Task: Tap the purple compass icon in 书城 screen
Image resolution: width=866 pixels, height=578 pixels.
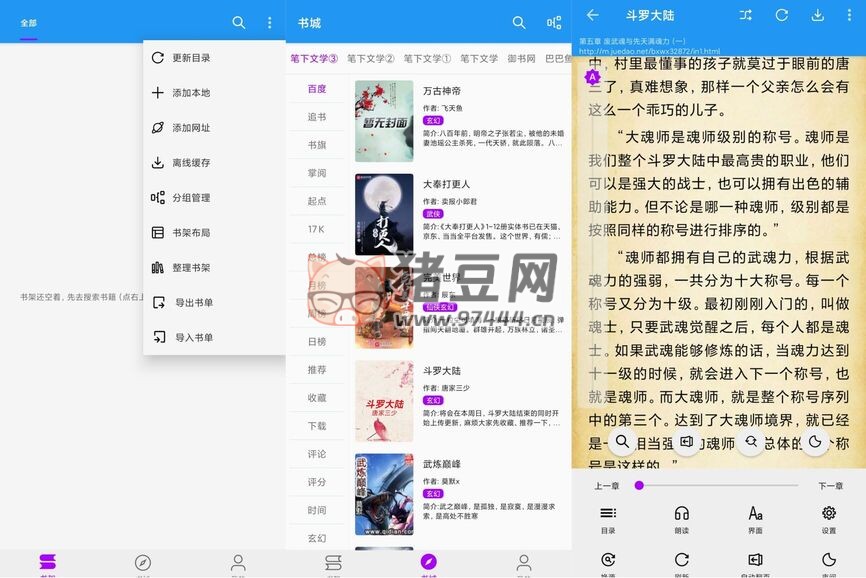Action: [429, 563]
